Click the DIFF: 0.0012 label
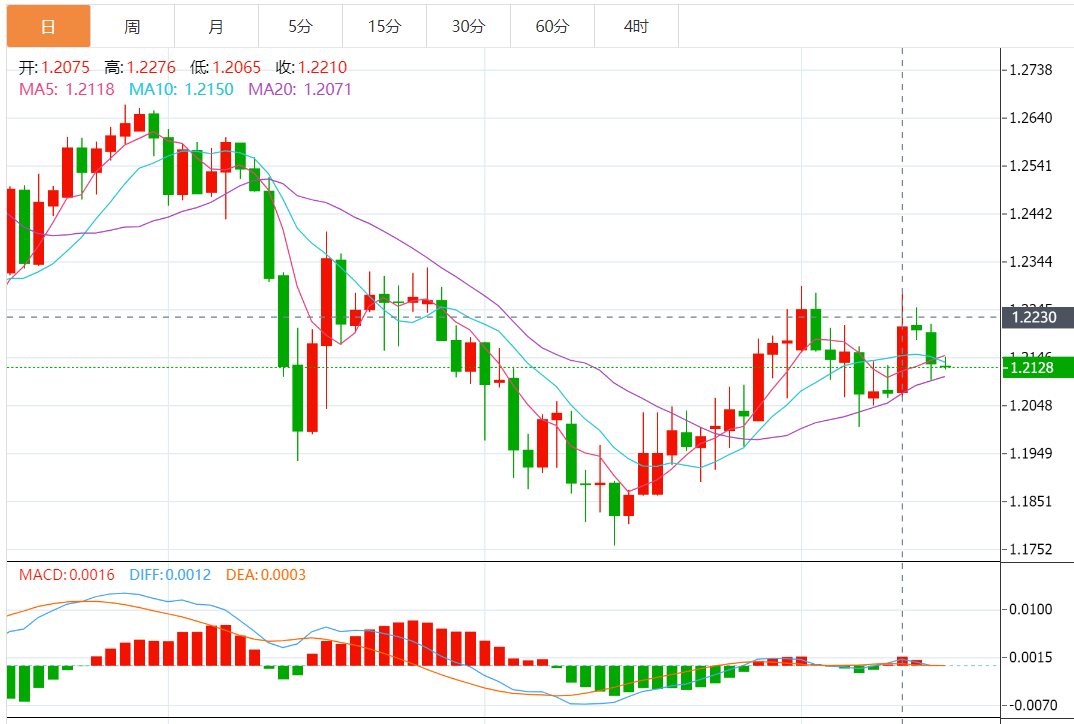Screen dimensions: 1074x724 [170, 575]
